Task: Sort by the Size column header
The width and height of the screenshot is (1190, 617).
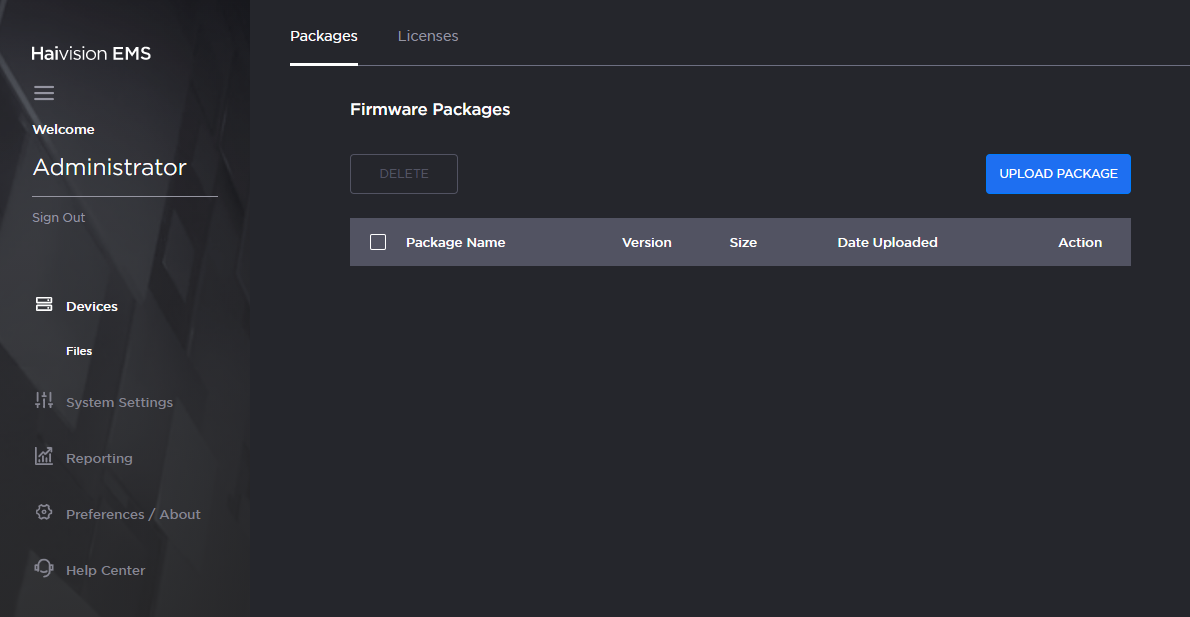Action: pos(743,241)
